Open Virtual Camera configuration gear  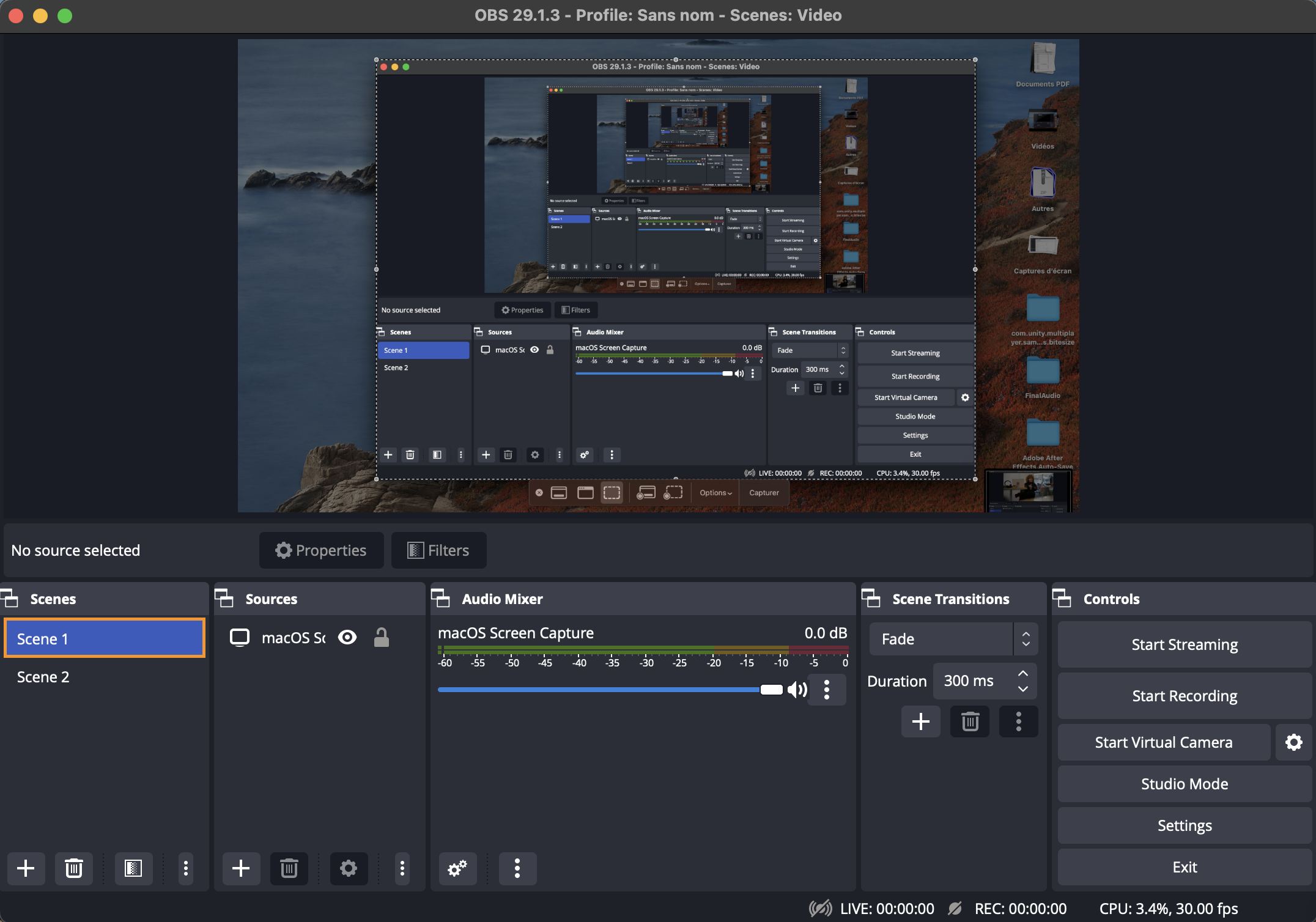point(1293,742)
